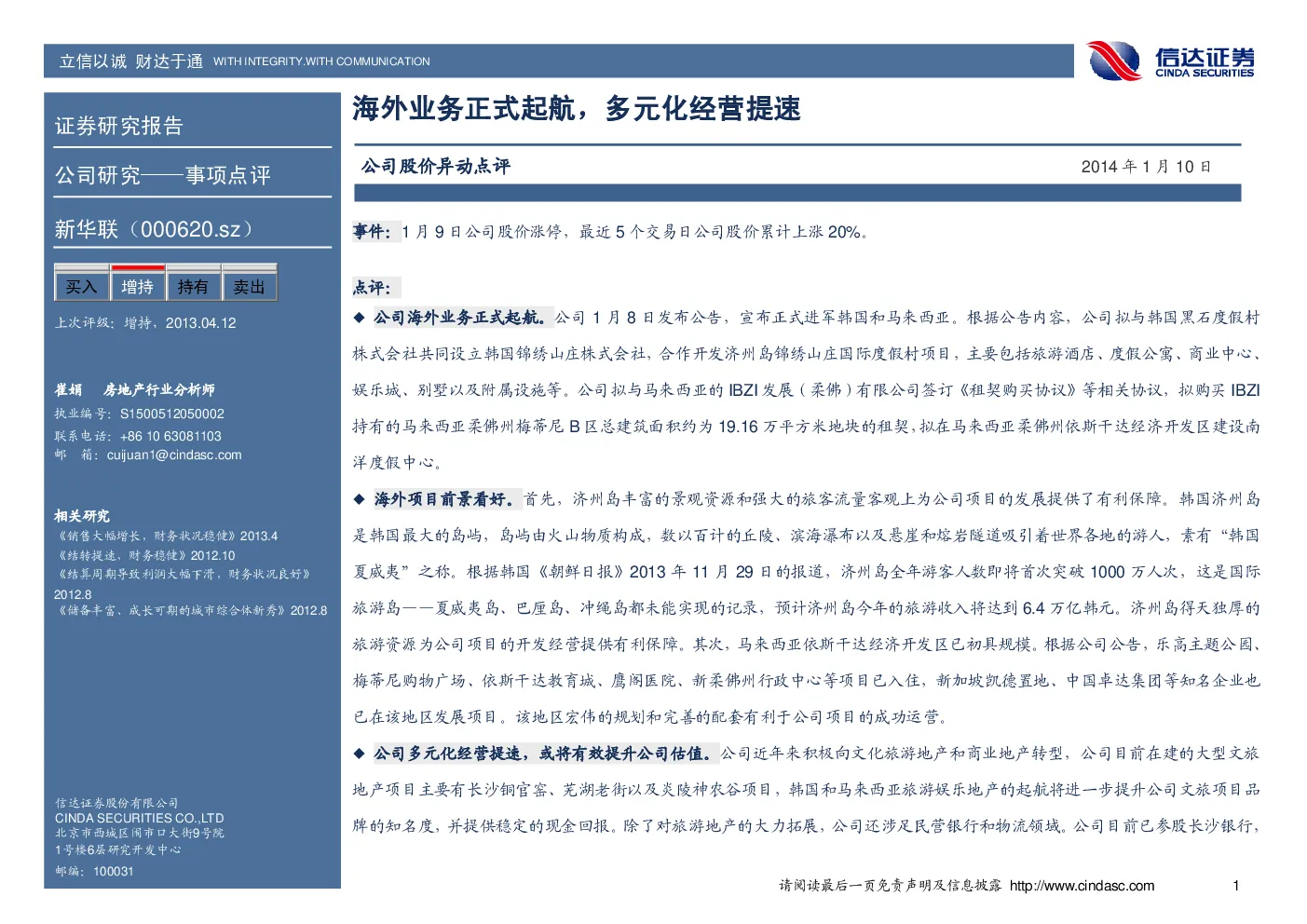Click the report title 海外业务正式起航，多元化经营提速
1307x924 pixels.
coord(577,109)
